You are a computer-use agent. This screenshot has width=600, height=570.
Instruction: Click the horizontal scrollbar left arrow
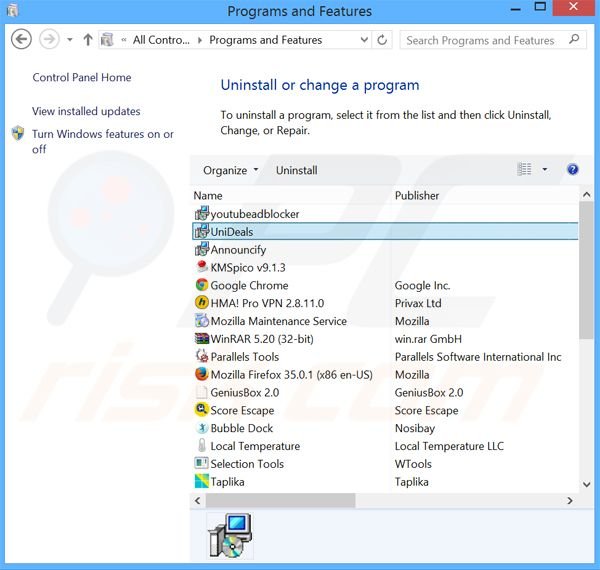197,500
